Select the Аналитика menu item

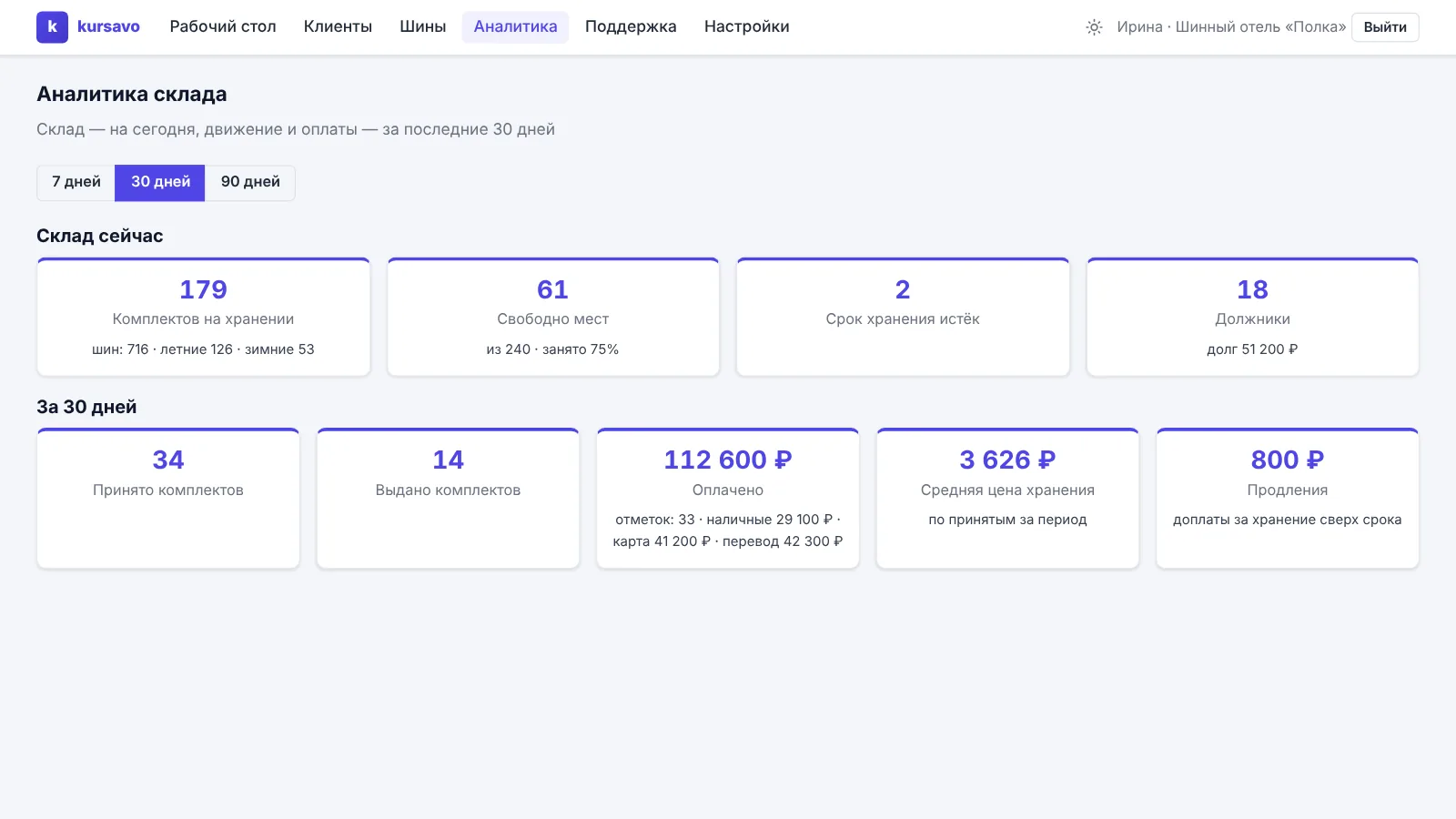(x=515, y=27)
